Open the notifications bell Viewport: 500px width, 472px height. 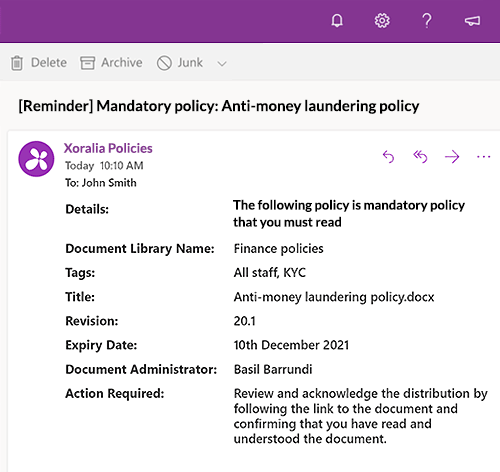coord(337,21)
